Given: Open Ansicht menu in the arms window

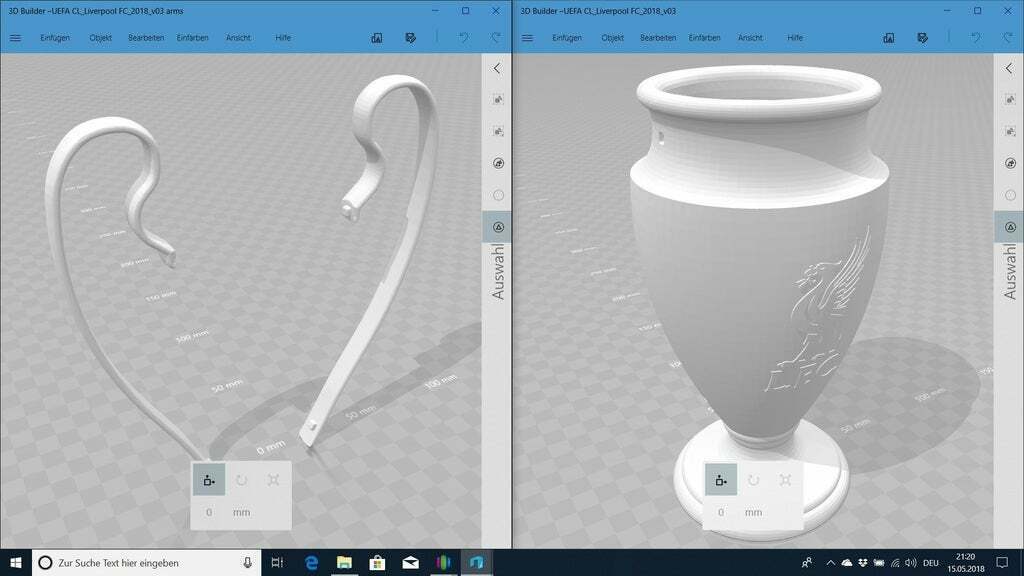Looking at the screenshot, I should click(238, 38).
